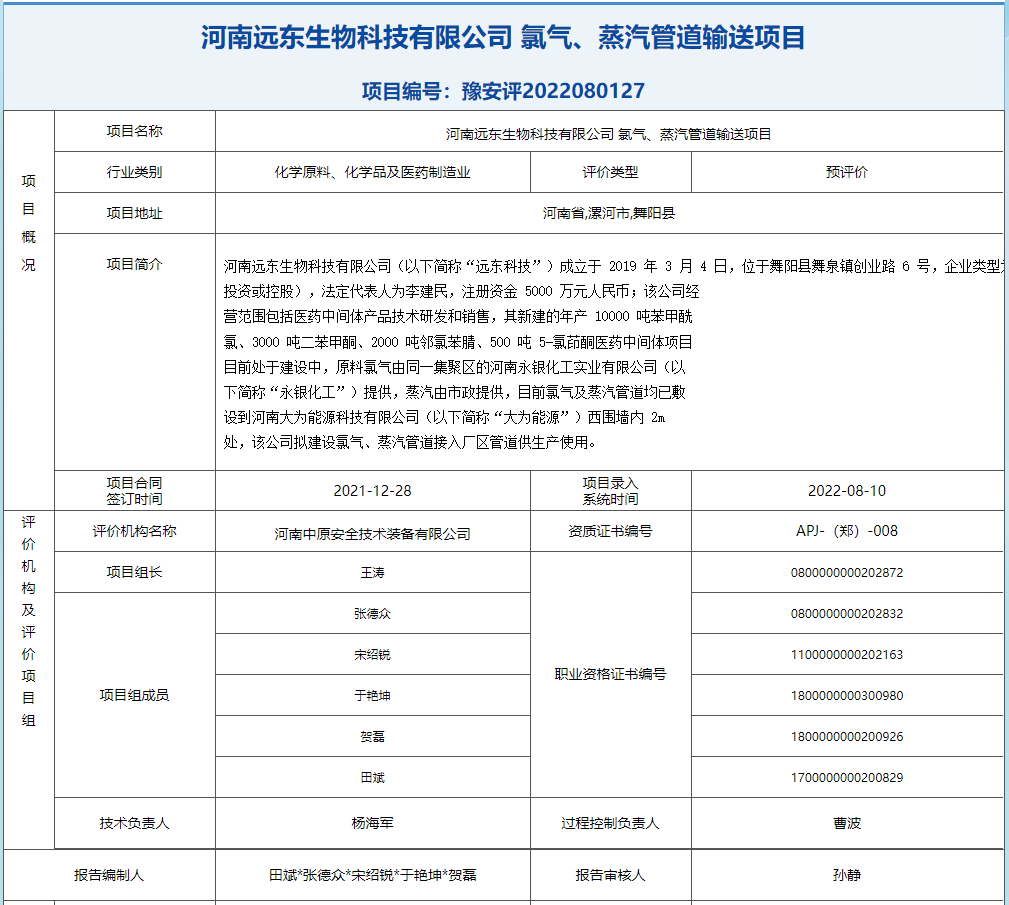
Task: Select report authors 田斌*张德众*宋绍锐*于艳坤*贺磊
Action: [373, 875]
